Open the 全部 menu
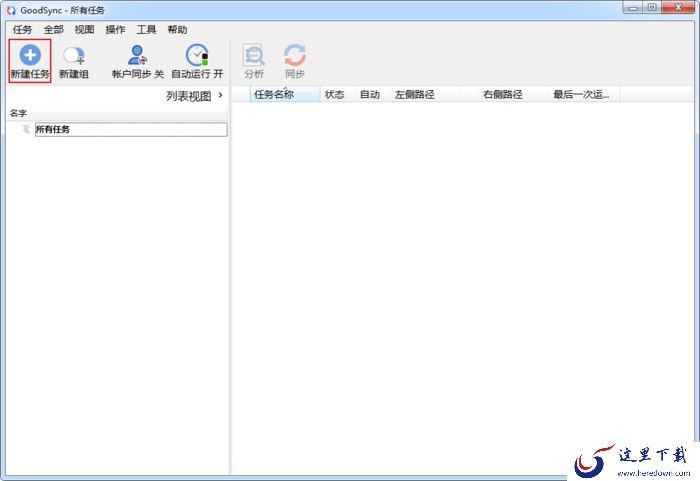 (54, 29)
